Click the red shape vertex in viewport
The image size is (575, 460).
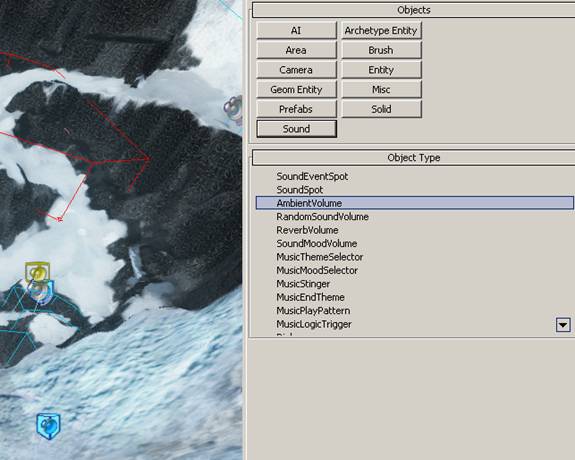click(60, 219)
